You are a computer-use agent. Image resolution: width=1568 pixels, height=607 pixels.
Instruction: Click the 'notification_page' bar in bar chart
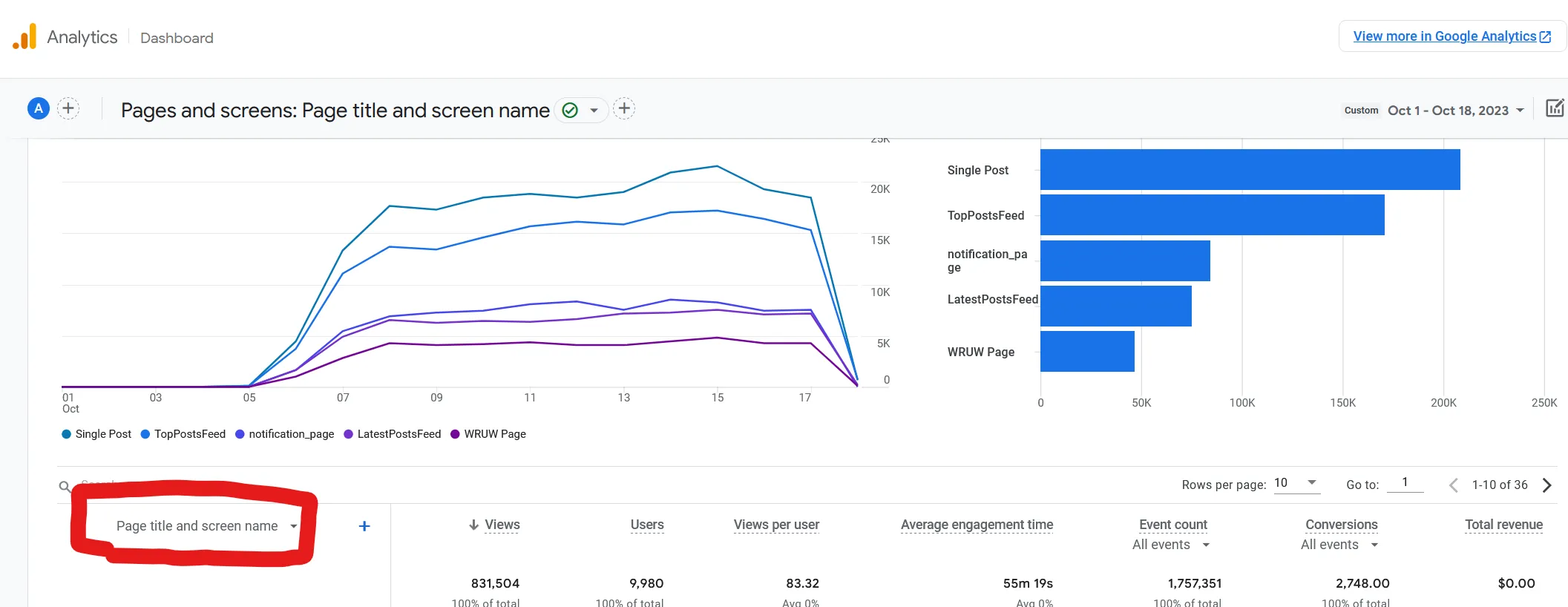click(1125, 260)
